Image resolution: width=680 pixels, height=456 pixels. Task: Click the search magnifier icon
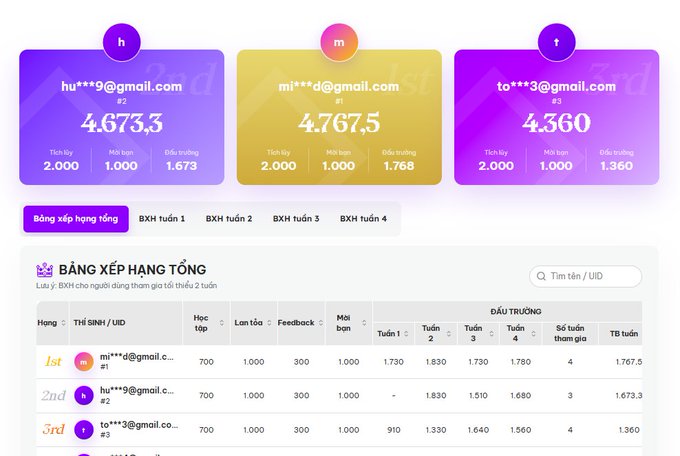click(541, 276)
